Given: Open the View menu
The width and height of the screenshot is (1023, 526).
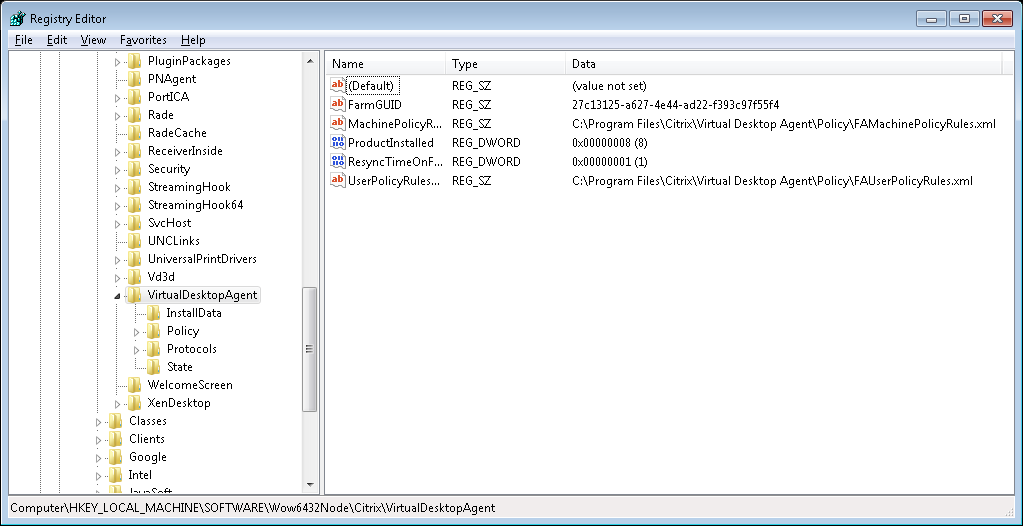Looking at the screenshot, I should click(93, 40).
